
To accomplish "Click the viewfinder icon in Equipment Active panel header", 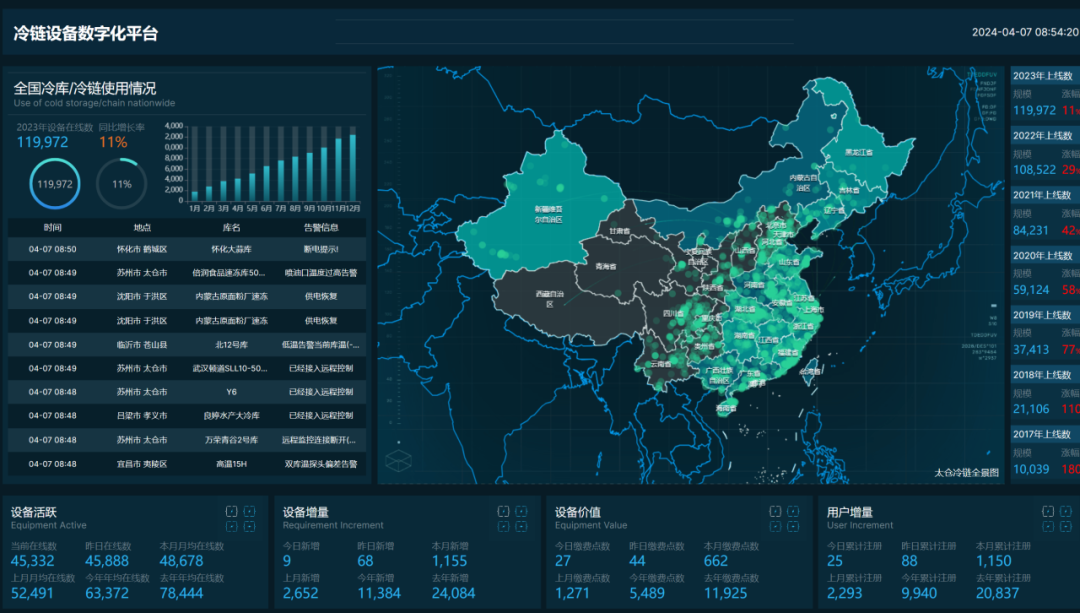I will 232,512.
